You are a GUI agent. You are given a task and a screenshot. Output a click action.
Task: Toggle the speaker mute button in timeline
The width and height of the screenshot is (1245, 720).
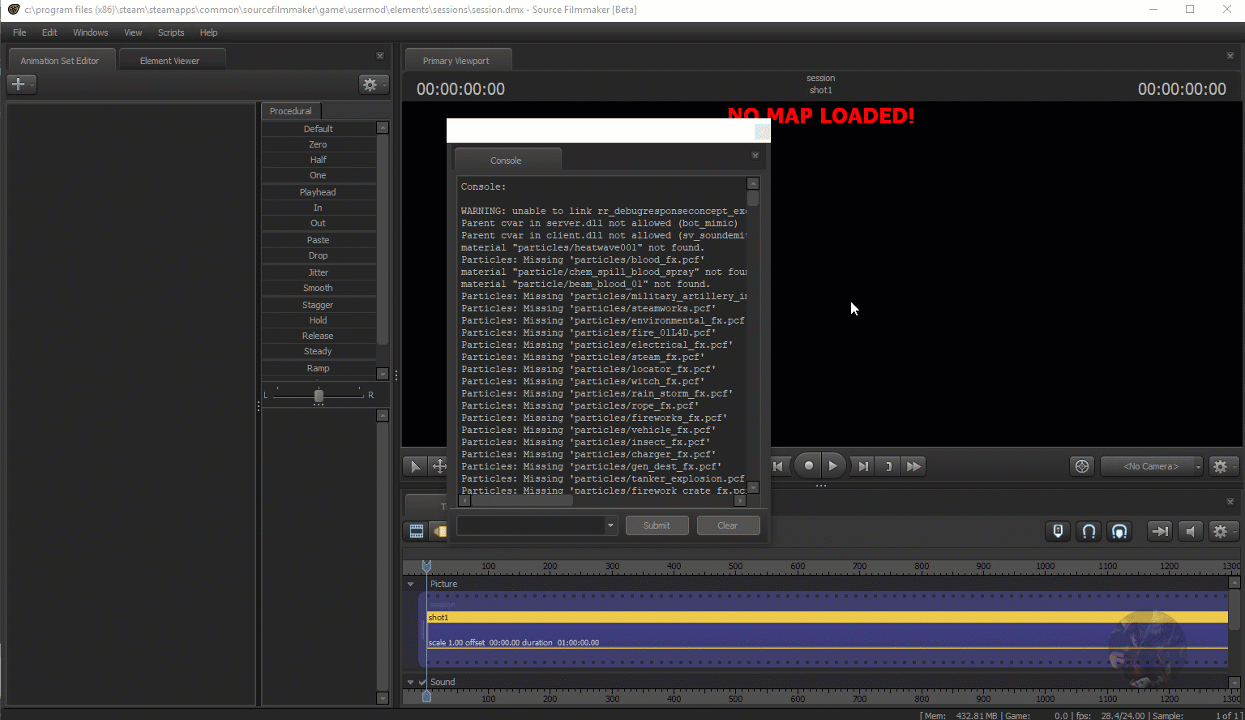(x=1190, y=531)
